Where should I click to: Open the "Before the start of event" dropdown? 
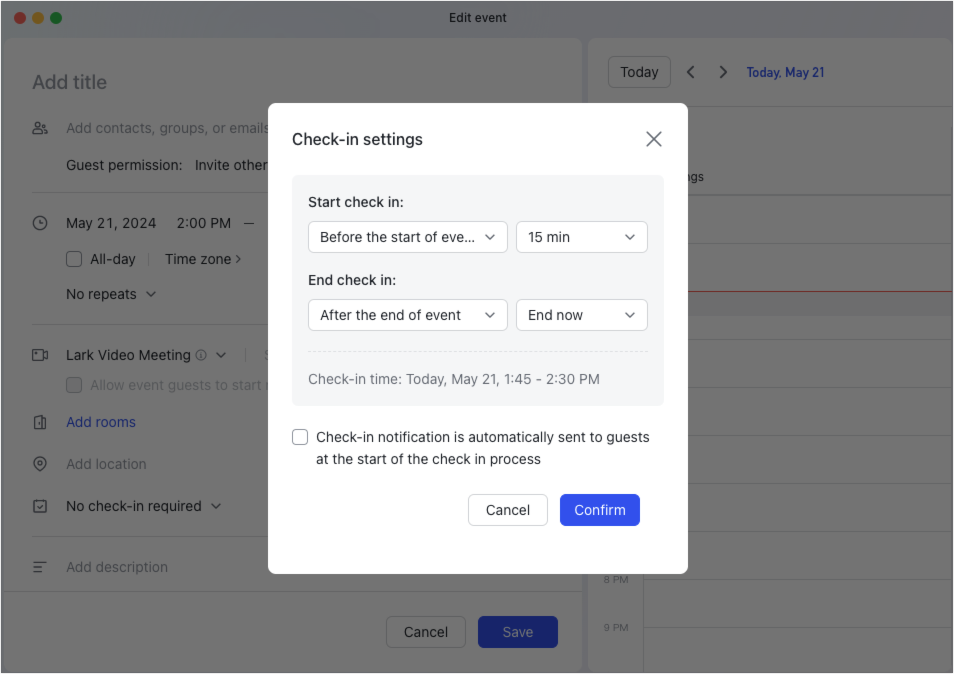coord(407,237)
